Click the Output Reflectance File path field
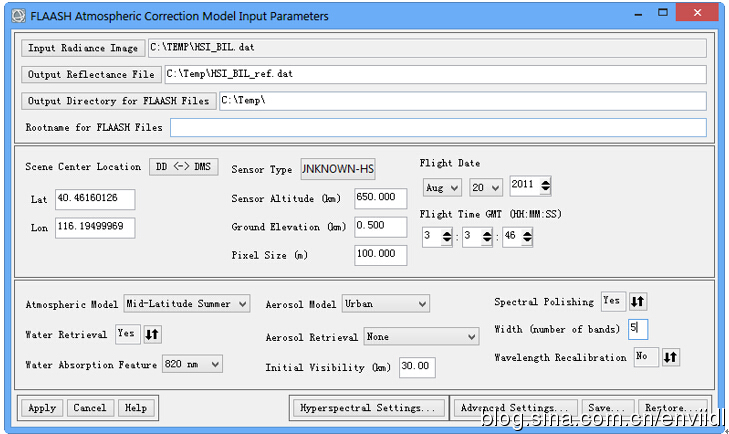The height and width of the screenshot is (434, 729). click(435, 74)
